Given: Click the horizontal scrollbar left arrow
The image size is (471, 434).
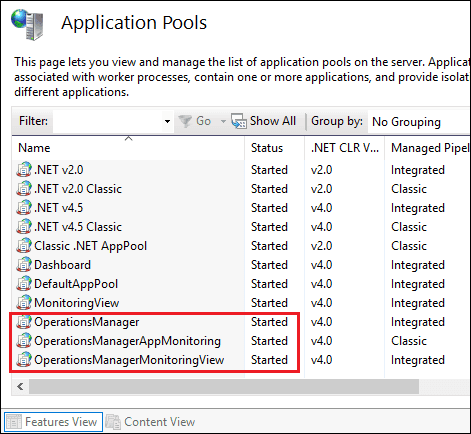Looking at the screenshot, I should pyautogui.click(x=21, y=387).
